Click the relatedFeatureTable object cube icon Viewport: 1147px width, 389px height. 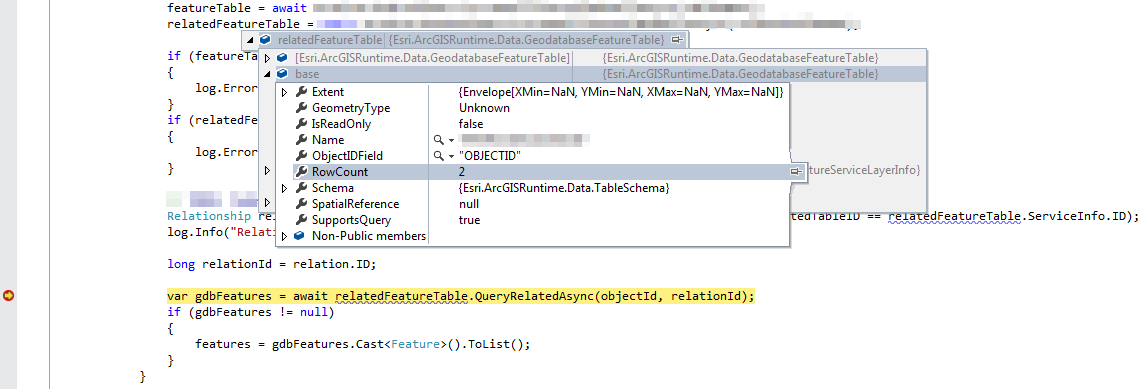coord(266,39)
